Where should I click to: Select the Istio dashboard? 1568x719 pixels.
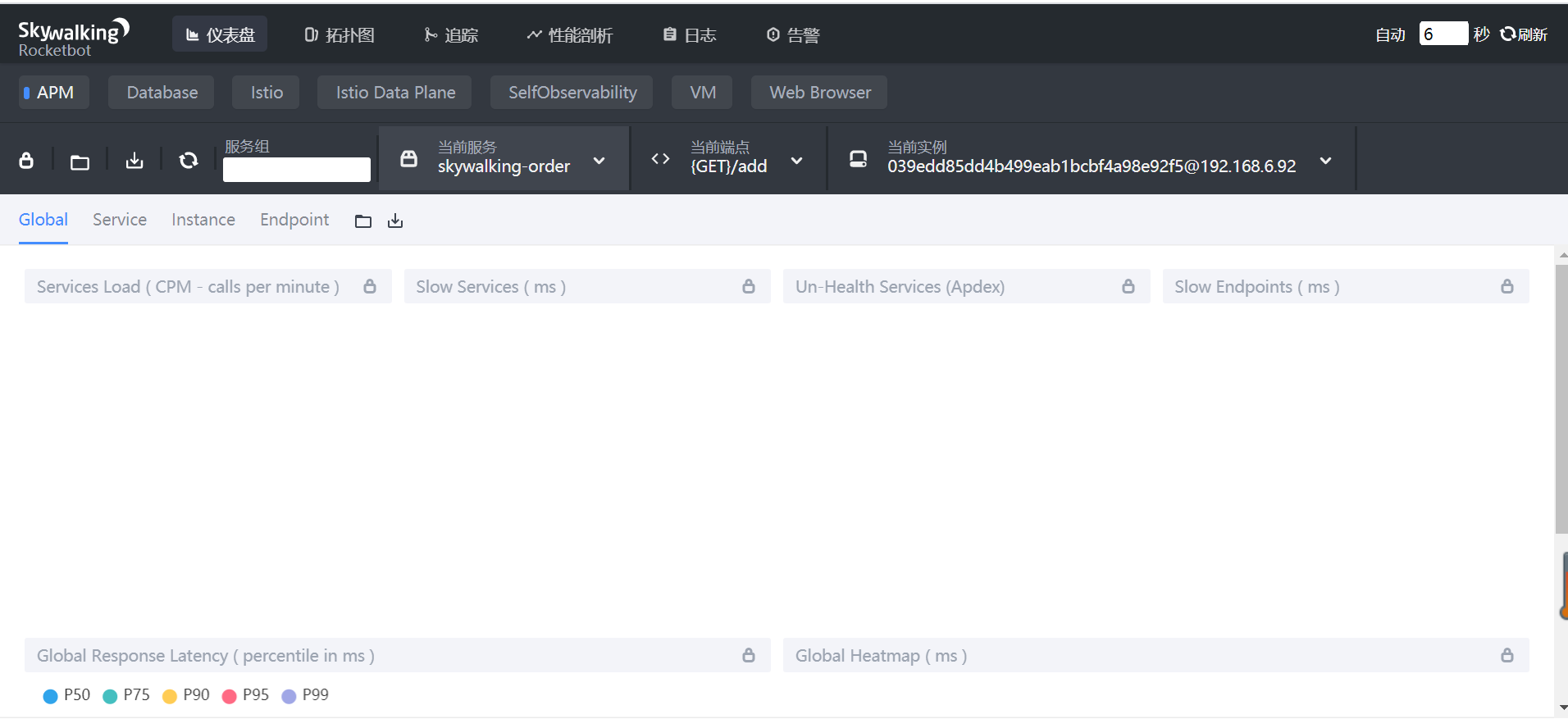coord(267,92)
